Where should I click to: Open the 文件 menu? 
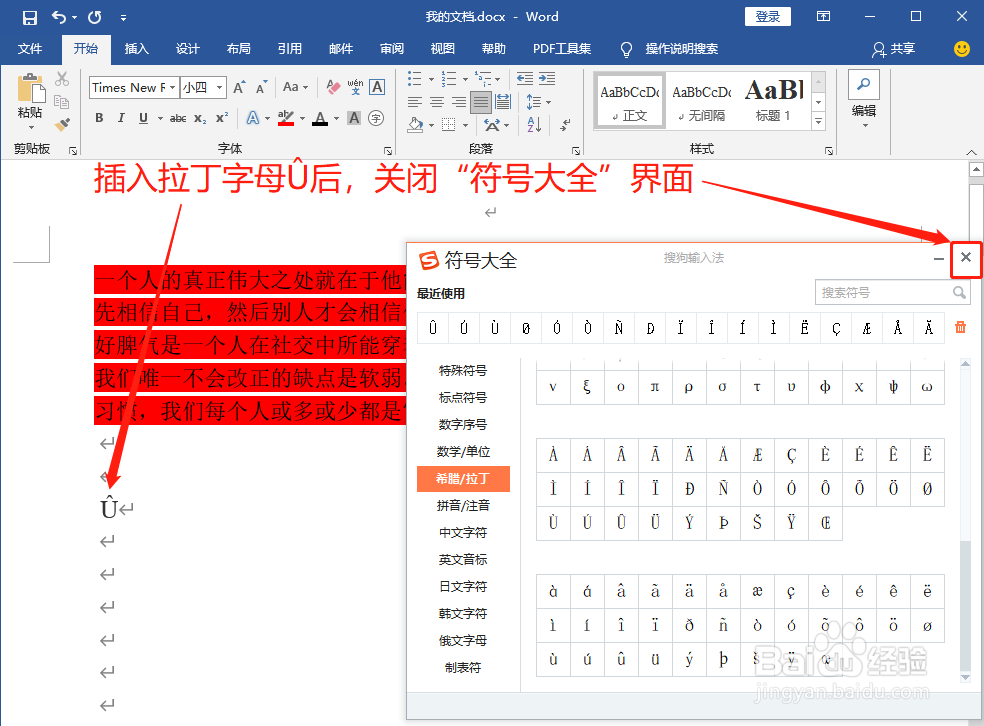(x=29, y=49)
